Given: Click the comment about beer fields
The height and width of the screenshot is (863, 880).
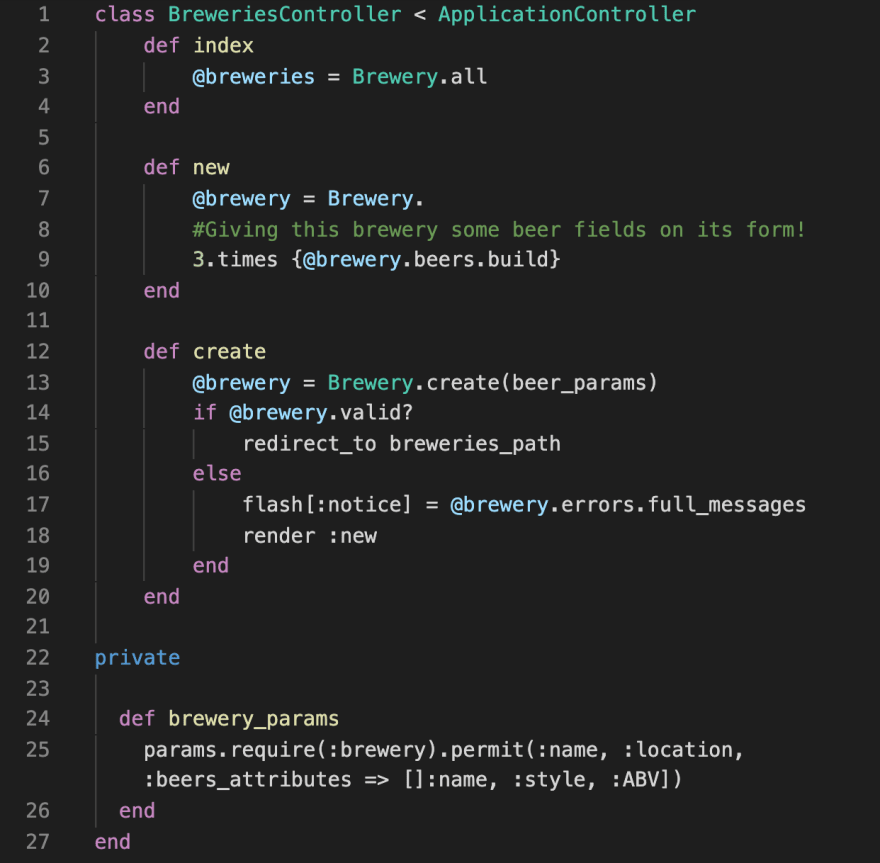Looking at the screenshot, I should pyautogui.click(x=499, y=229).
